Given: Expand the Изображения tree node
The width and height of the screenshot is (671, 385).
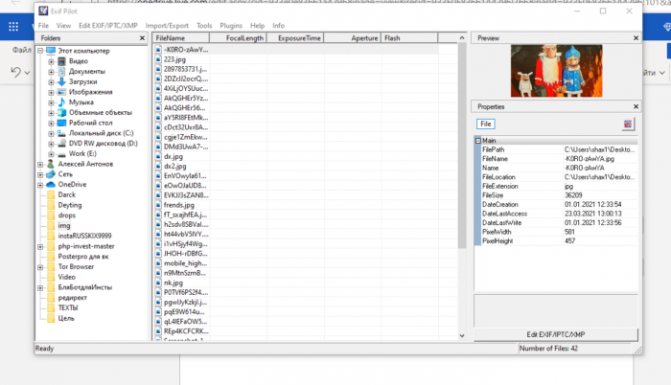Looking at the screenshot, I should click(51, 92).
